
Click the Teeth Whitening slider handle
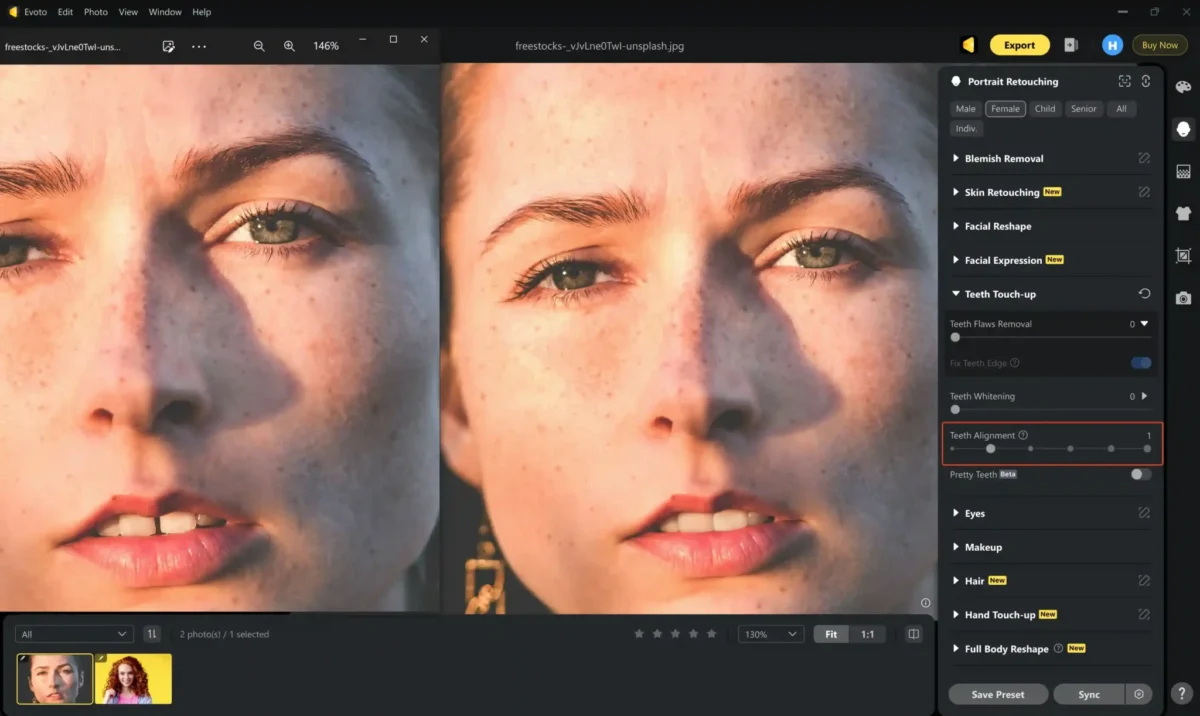[955, 409]
